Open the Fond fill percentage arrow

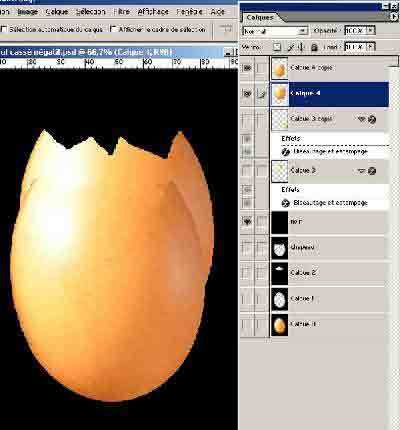371,47
